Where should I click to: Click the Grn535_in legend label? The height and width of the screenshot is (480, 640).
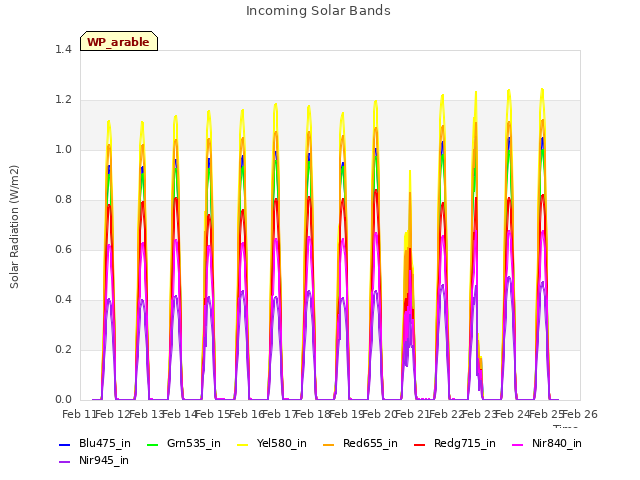point(194,443)
